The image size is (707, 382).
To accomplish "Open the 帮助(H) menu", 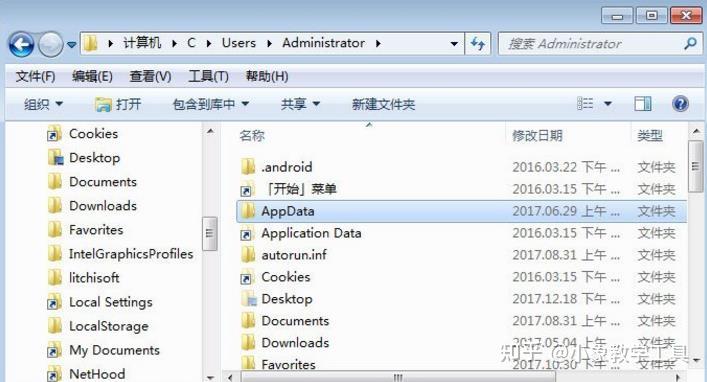I will pos(266,76).
